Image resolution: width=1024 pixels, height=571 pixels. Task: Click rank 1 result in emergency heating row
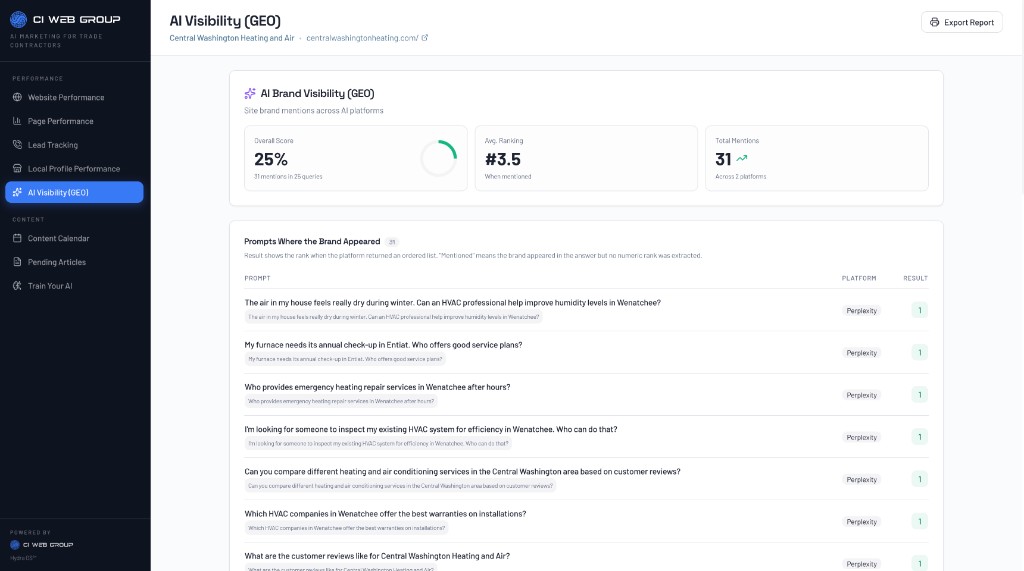click(x=920, y=395)
